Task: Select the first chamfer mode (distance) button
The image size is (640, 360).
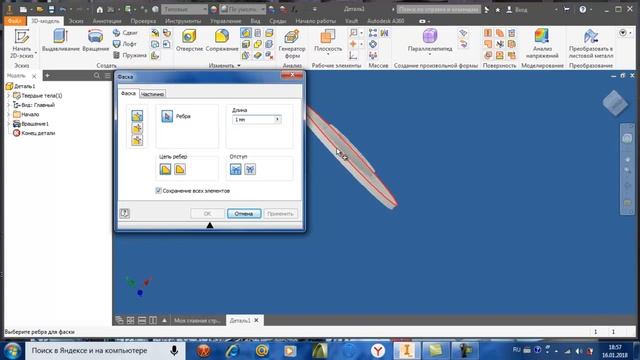Action: (137, 116)
